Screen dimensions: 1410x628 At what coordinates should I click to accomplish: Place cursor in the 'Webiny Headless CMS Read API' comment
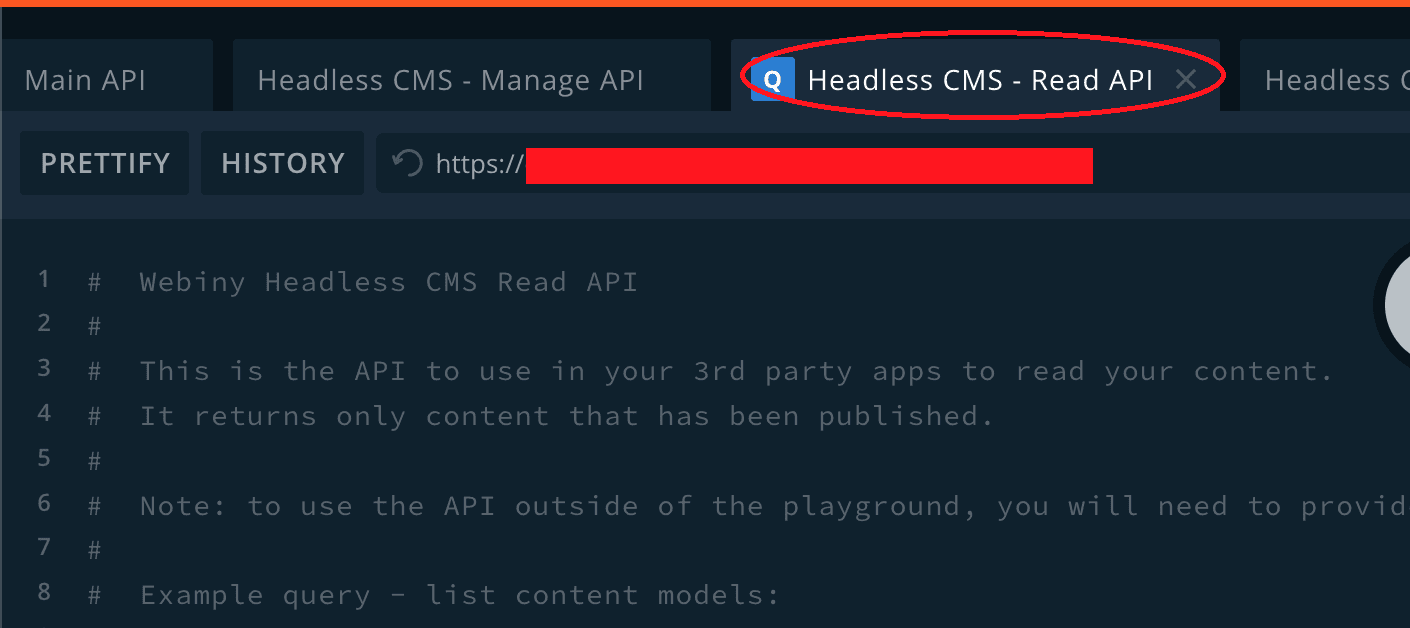tap(388, 283)
